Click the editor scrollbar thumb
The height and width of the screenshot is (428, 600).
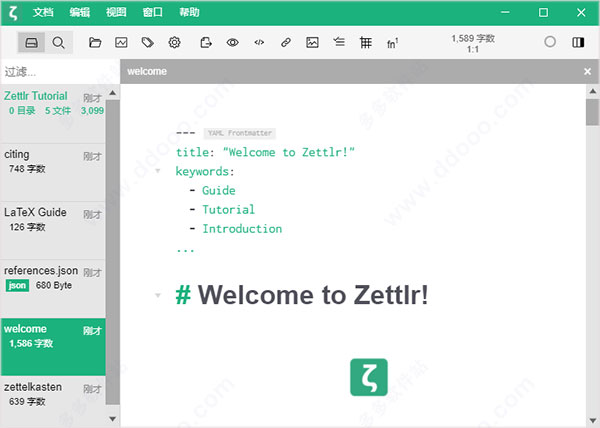point(592,112)
